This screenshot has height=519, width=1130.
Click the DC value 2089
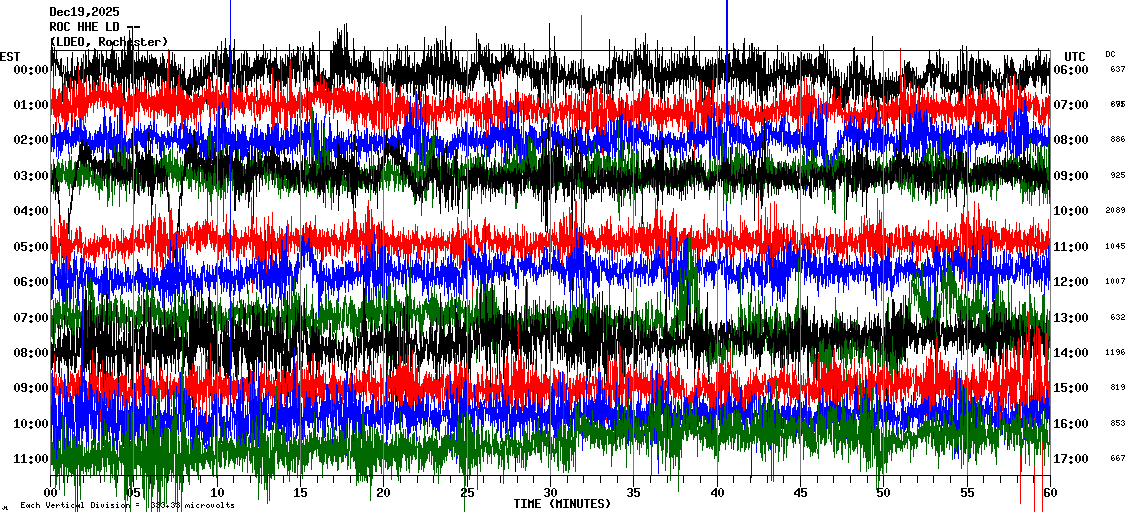coord(1116,211)
